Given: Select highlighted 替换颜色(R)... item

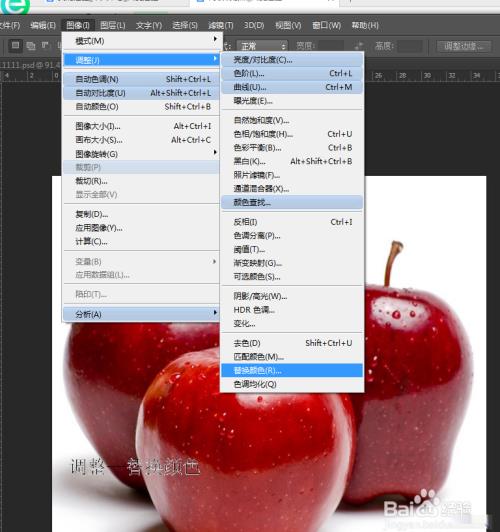Looking at the screenshot, I should tap(292, 370).
